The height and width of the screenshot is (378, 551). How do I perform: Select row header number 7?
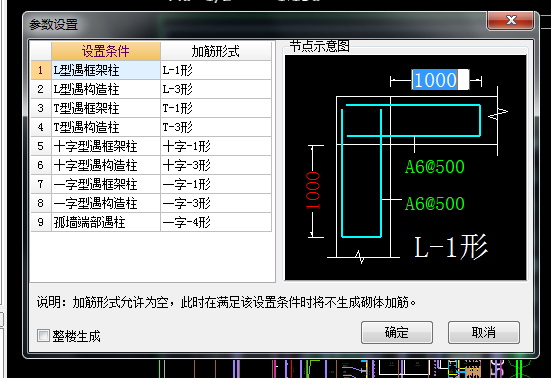point(41,184)
